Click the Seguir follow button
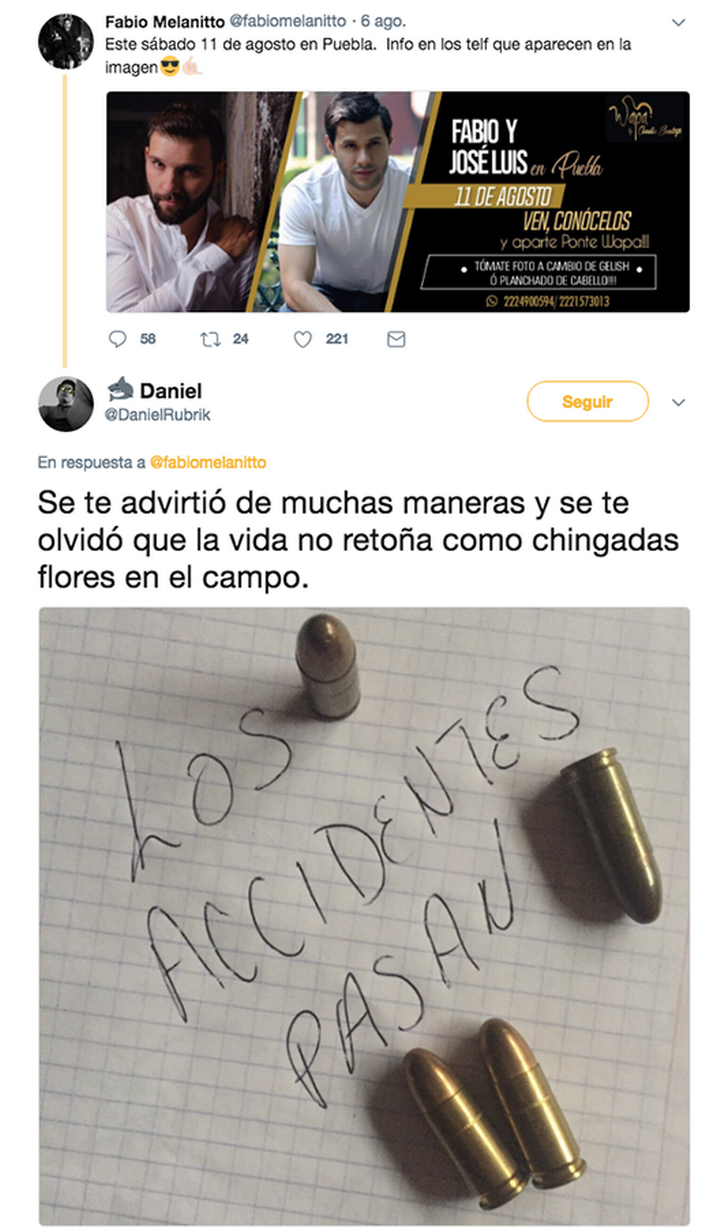Screen dimensions: 720x1227 pyautogui.click(x=587, y=402)
